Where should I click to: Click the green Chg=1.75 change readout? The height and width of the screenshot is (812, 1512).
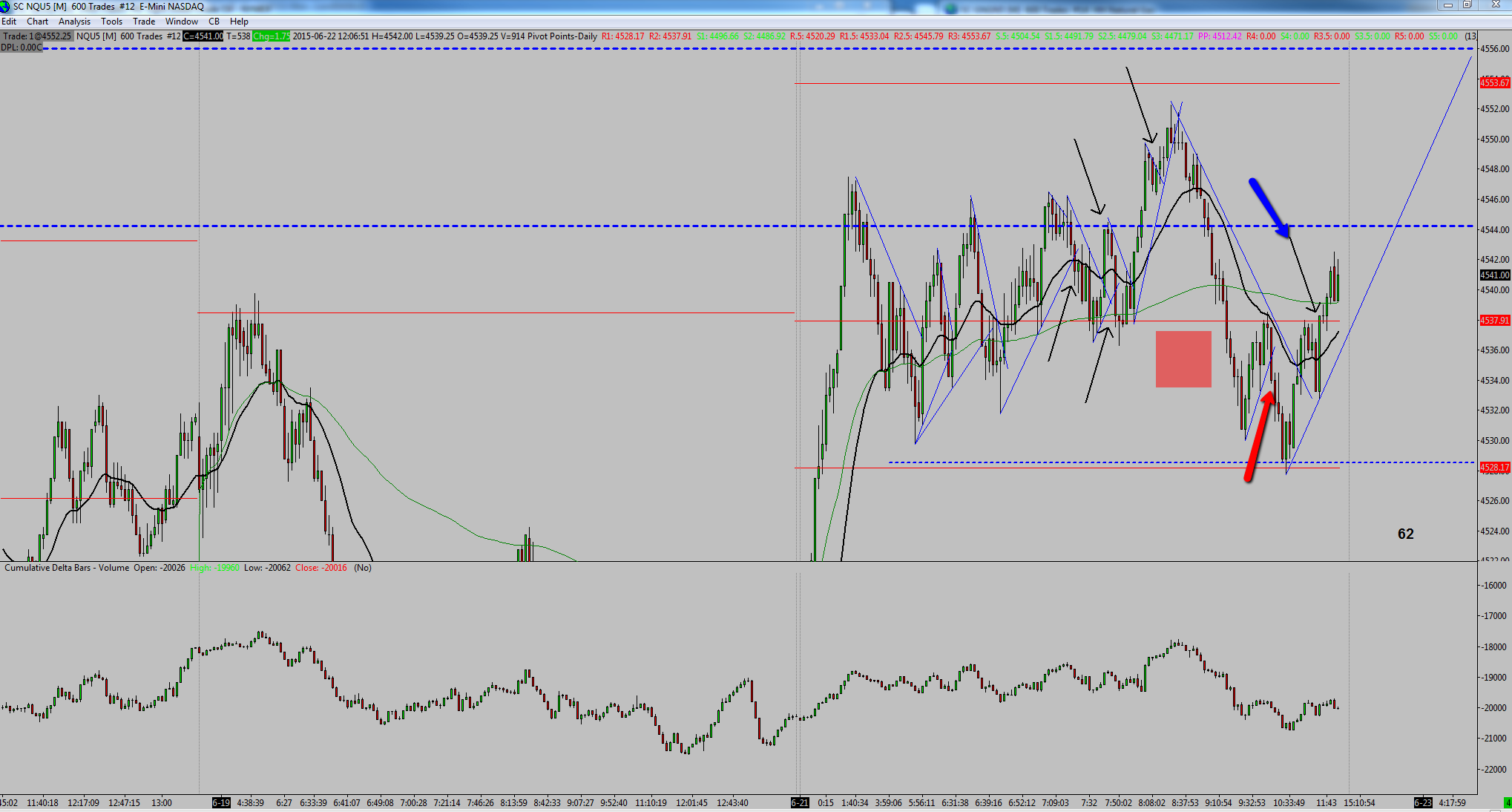(271, 36)
